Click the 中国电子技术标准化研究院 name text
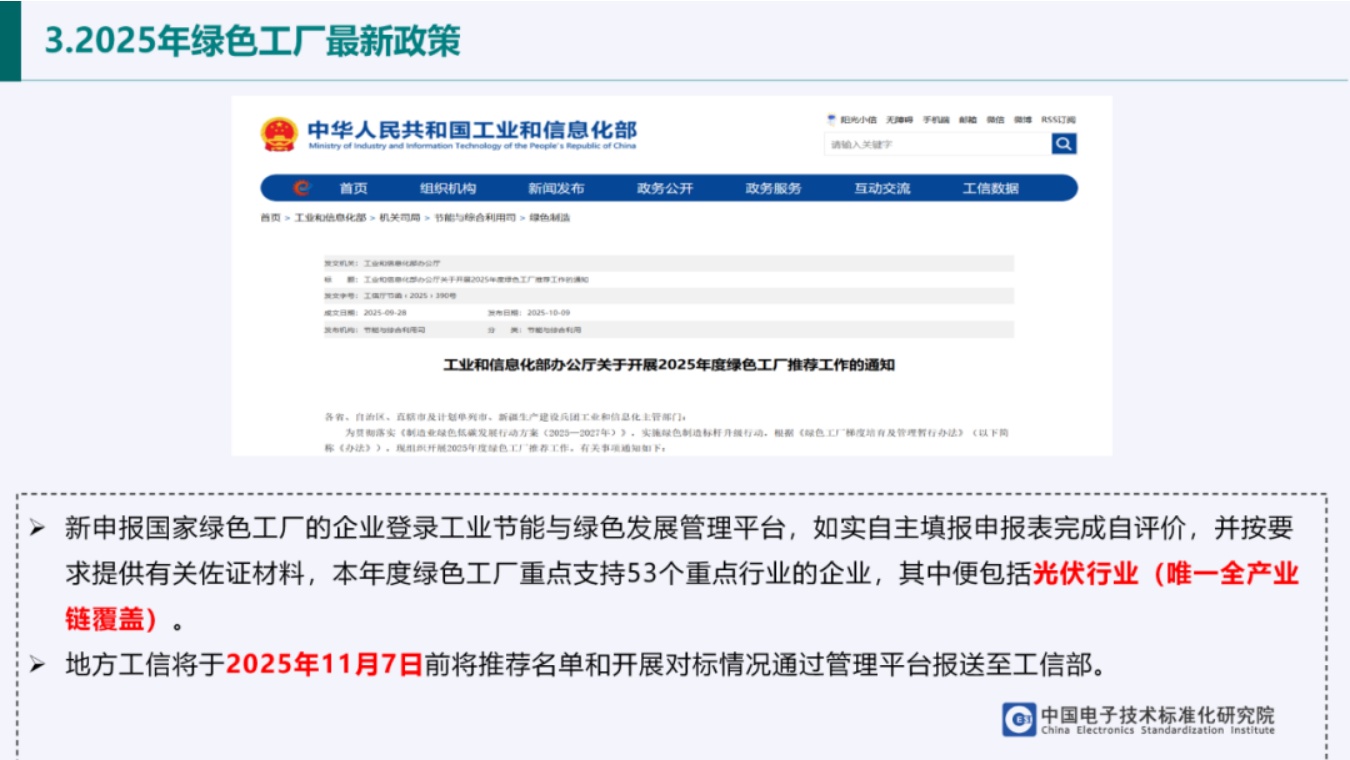Viewport: 1350px width, 760px height. [1158, 714]
